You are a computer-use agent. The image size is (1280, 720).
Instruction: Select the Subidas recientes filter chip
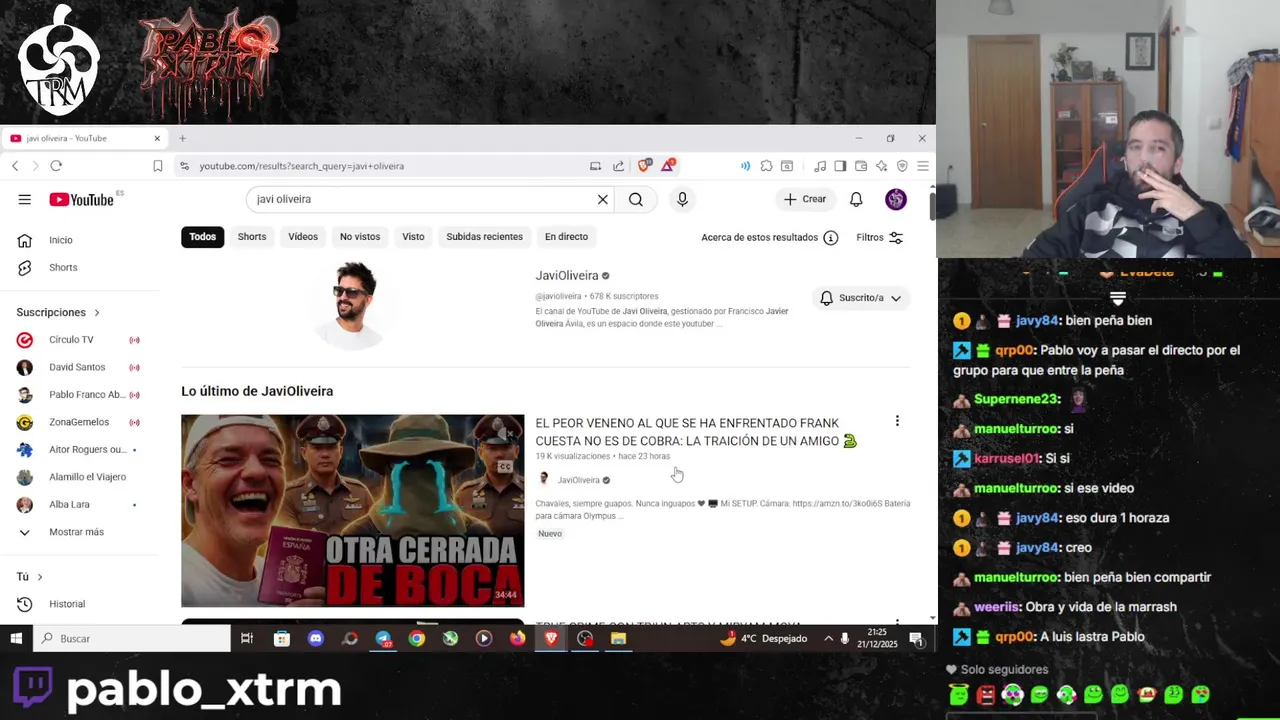coord(484,237)
